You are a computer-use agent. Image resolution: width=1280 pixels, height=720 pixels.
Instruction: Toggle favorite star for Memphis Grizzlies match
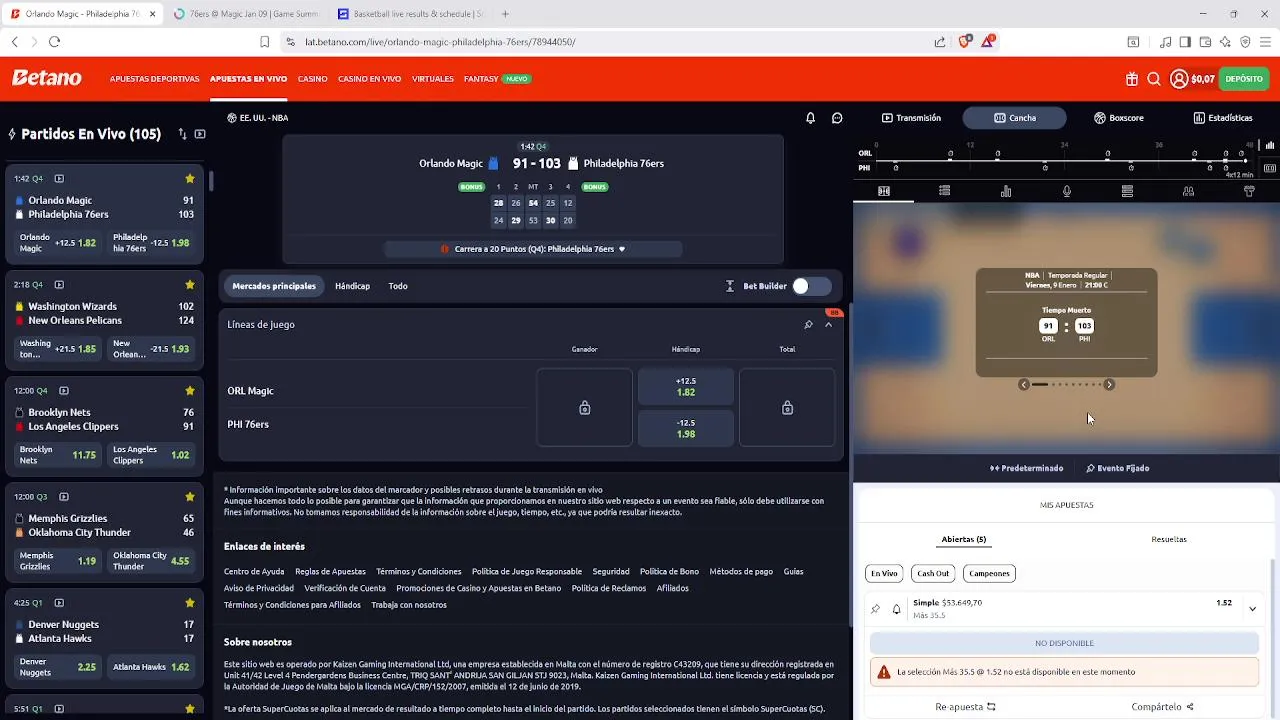190,497
